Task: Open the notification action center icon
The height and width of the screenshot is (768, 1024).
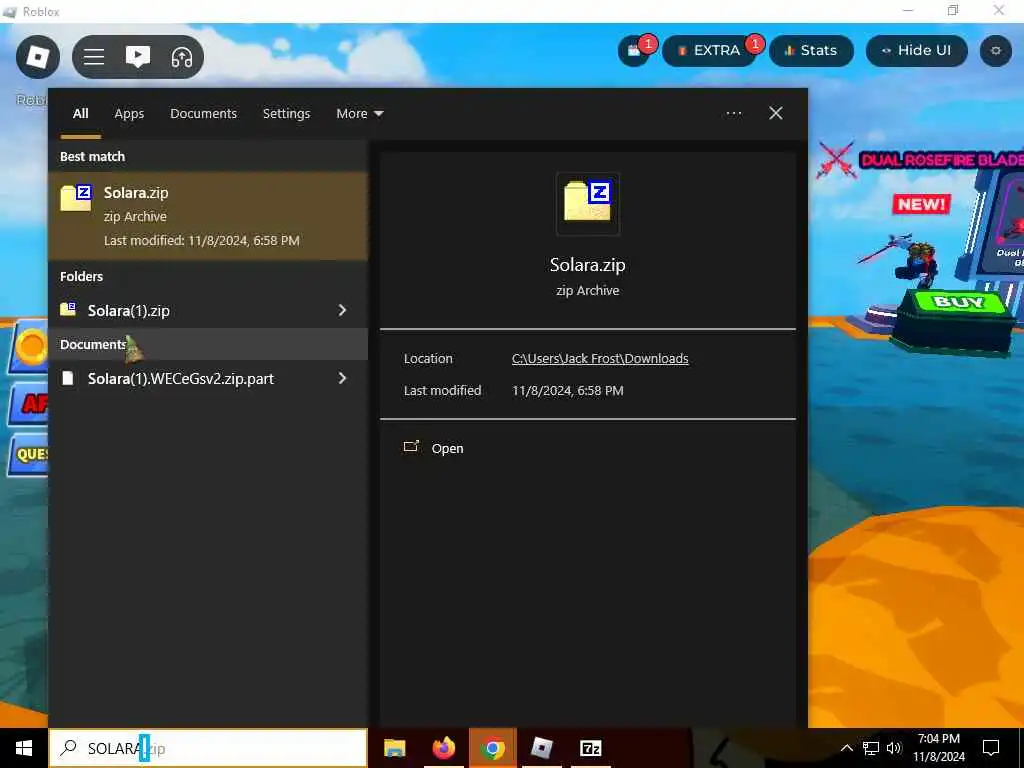Action: 991,748
